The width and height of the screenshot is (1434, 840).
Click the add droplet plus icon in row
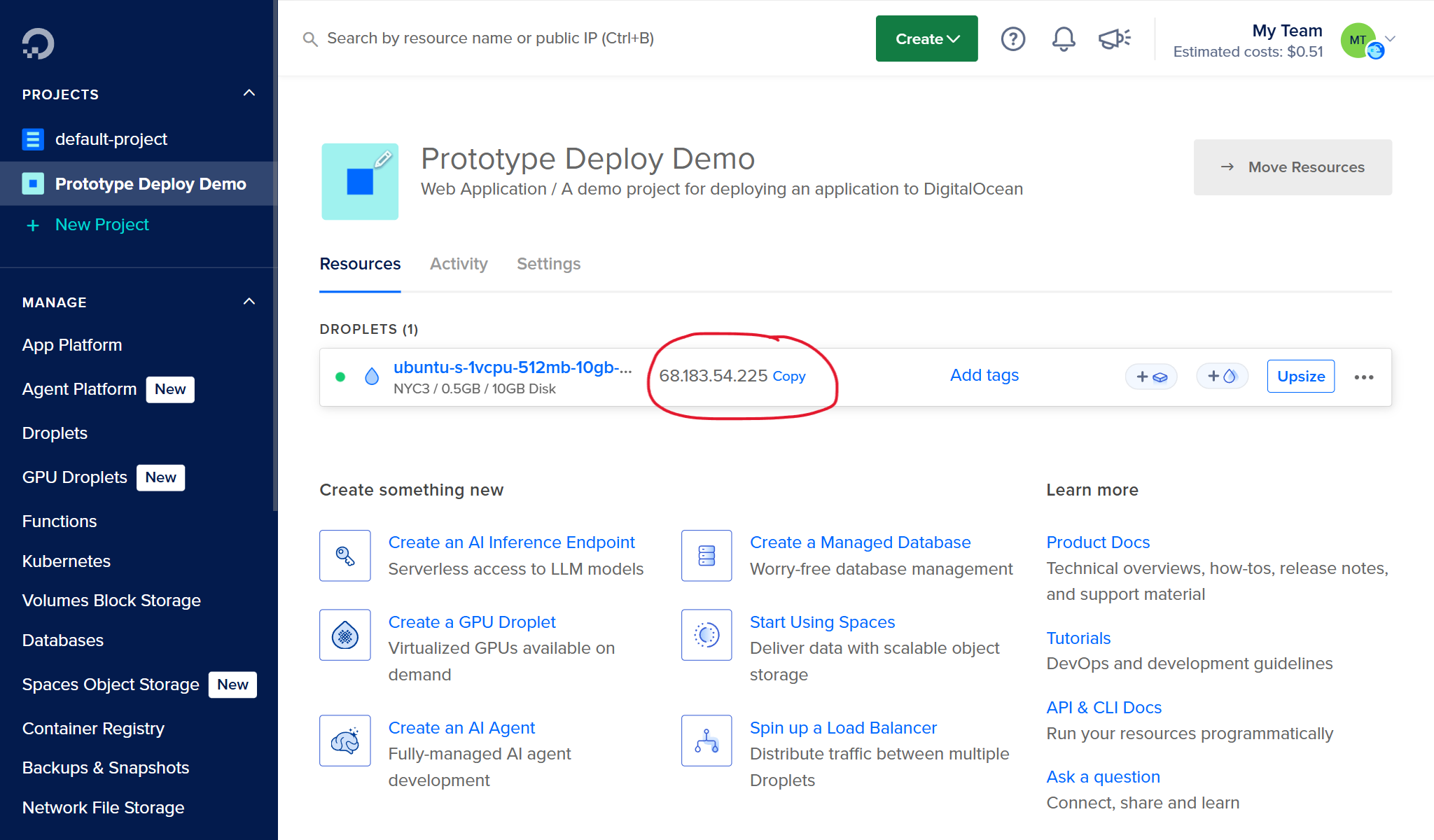point(1222,377)
